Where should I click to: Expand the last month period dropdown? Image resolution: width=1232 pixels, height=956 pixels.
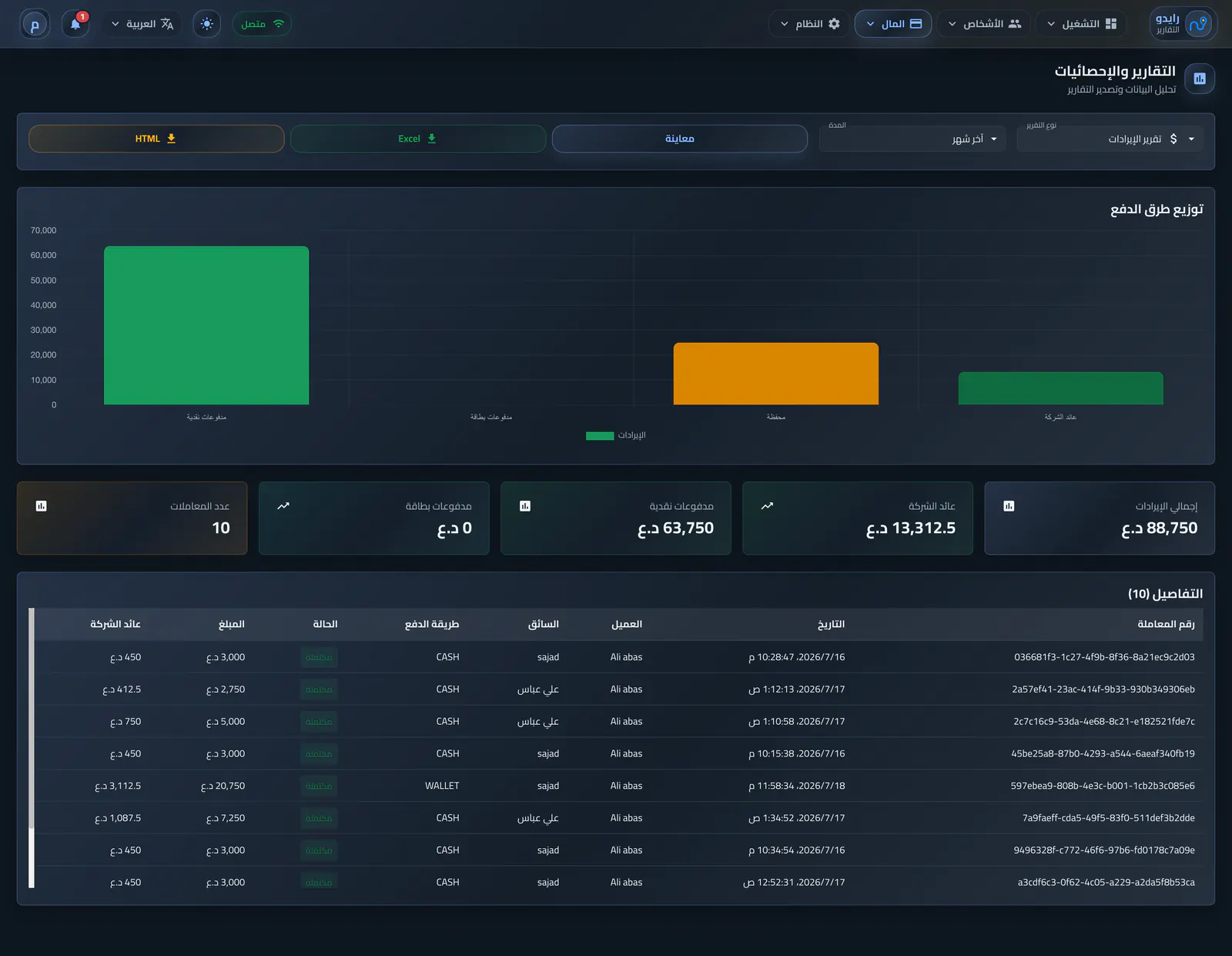(912, 139)
